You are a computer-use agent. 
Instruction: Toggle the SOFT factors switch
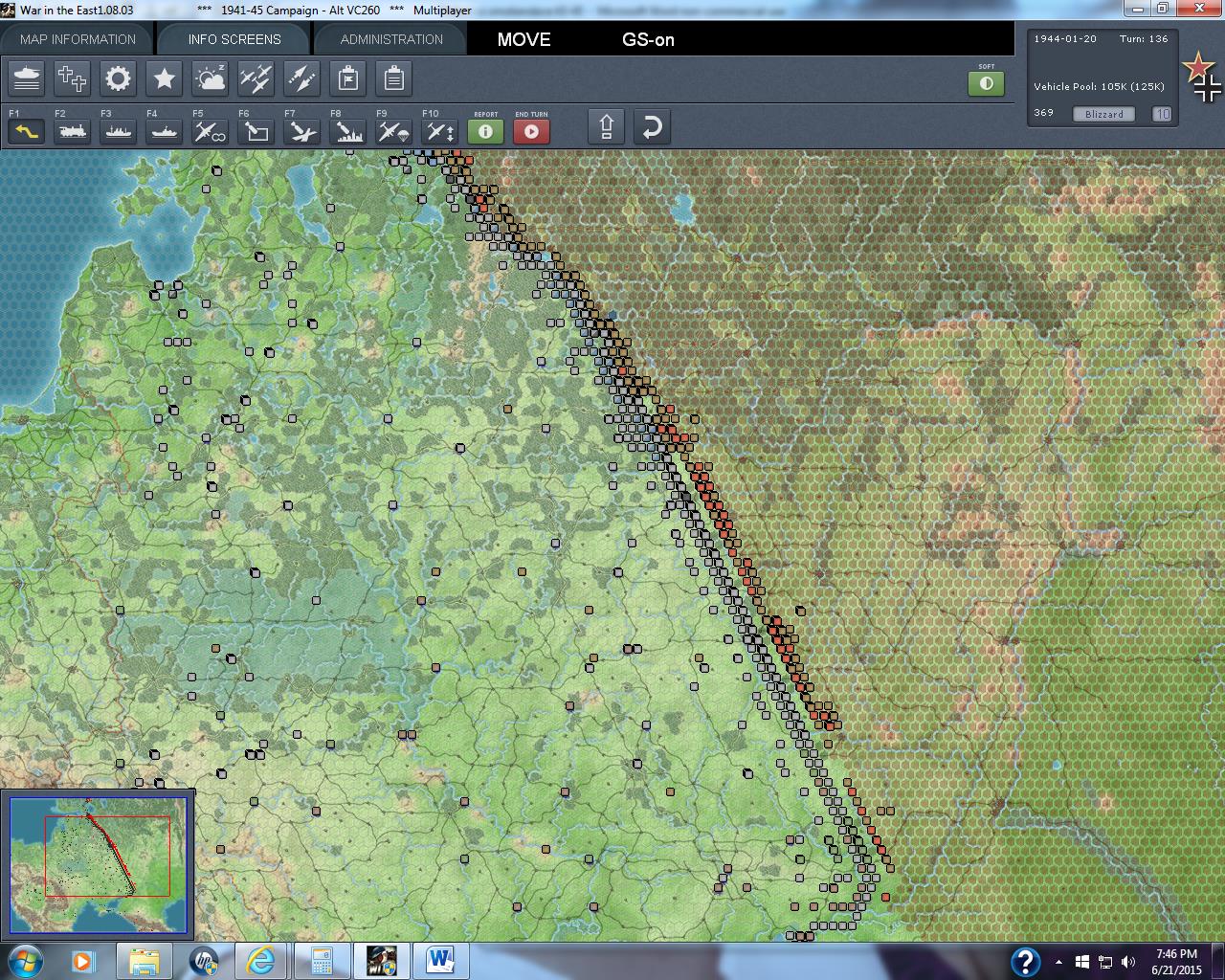point(987,83)
